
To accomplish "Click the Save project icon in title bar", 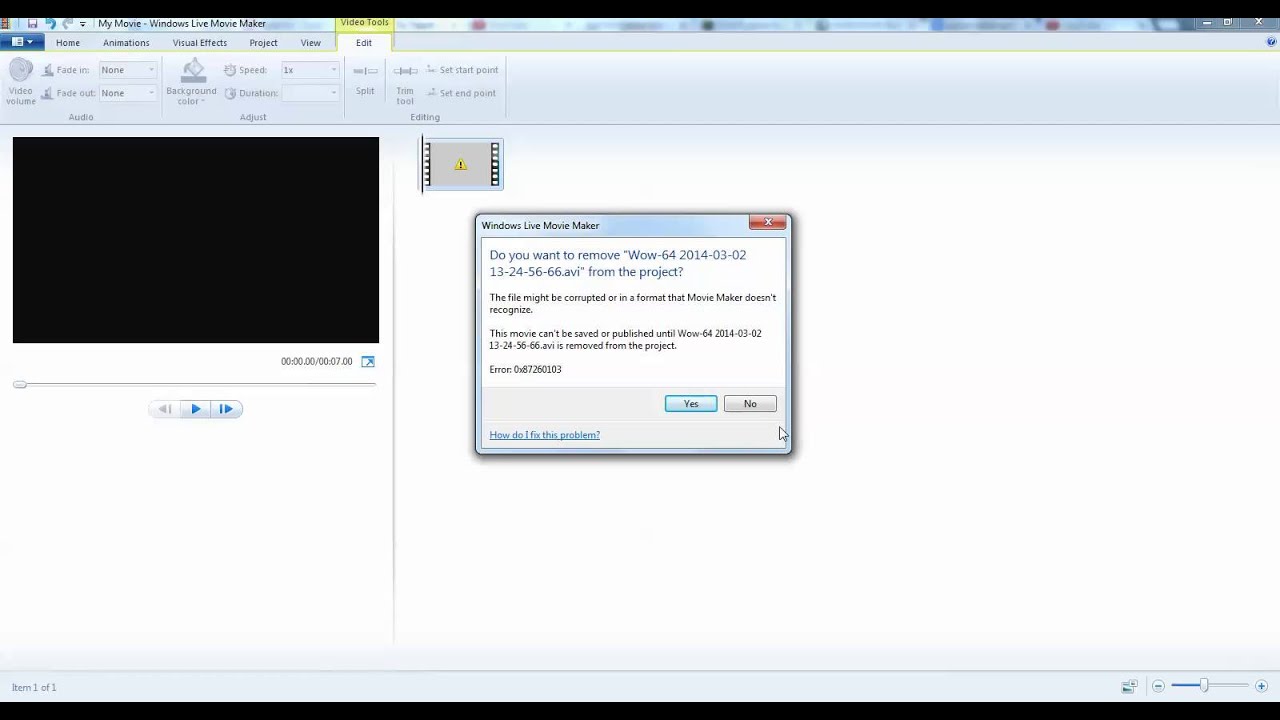I will point(32,23).
